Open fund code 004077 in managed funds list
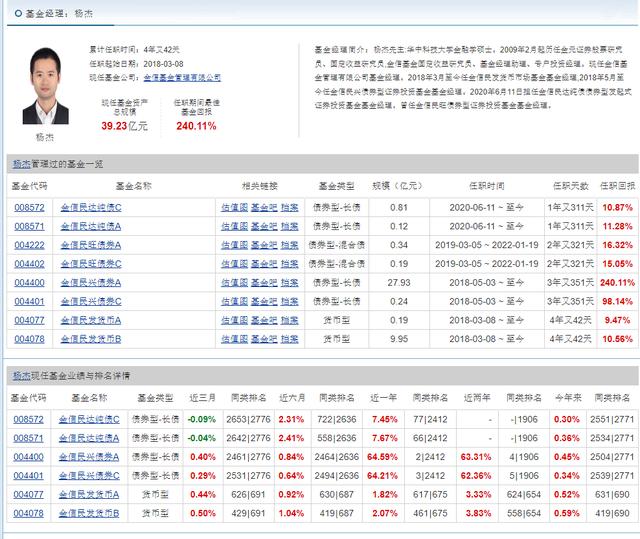Screen dimensions: 640x539 point(29,320)
